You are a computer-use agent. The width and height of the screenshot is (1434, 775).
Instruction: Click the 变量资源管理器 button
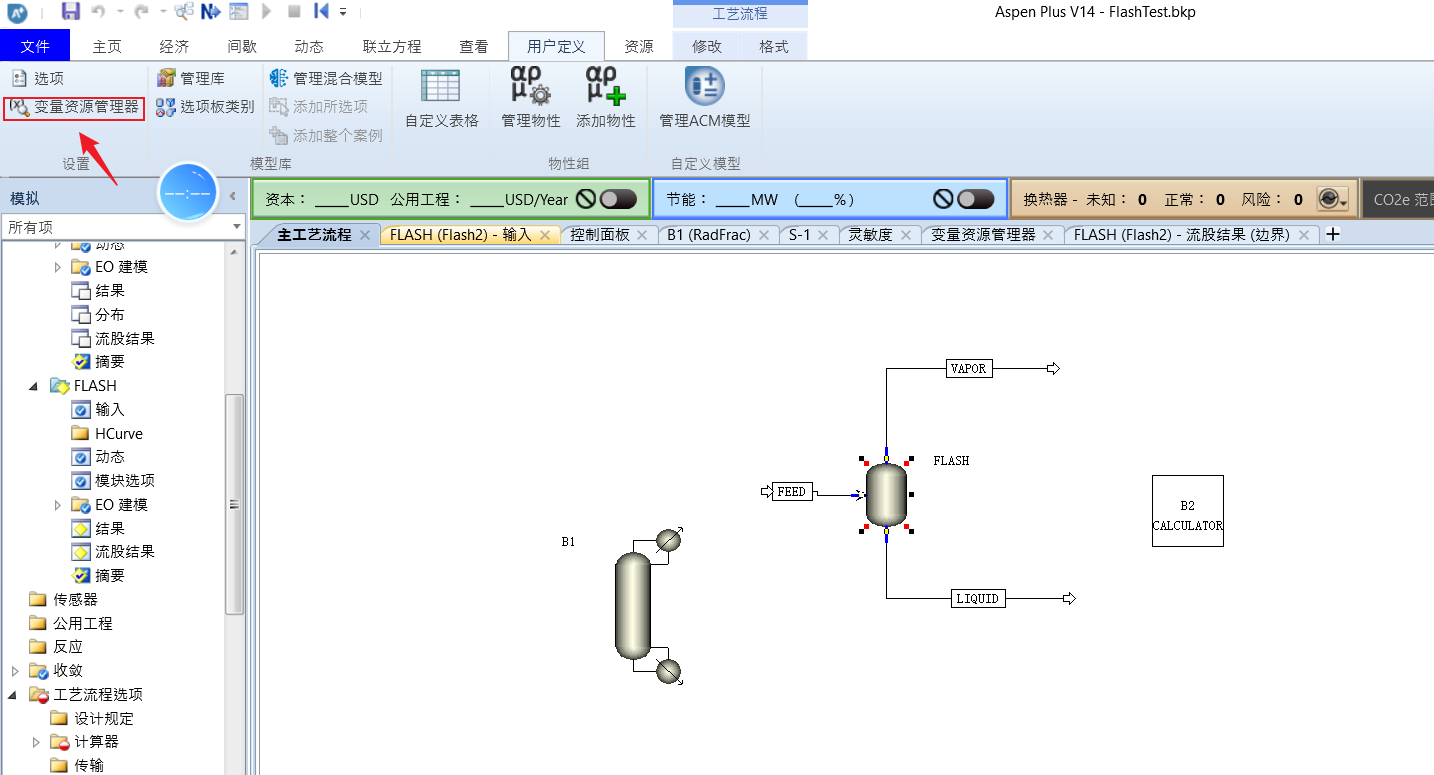click(75, 107)
